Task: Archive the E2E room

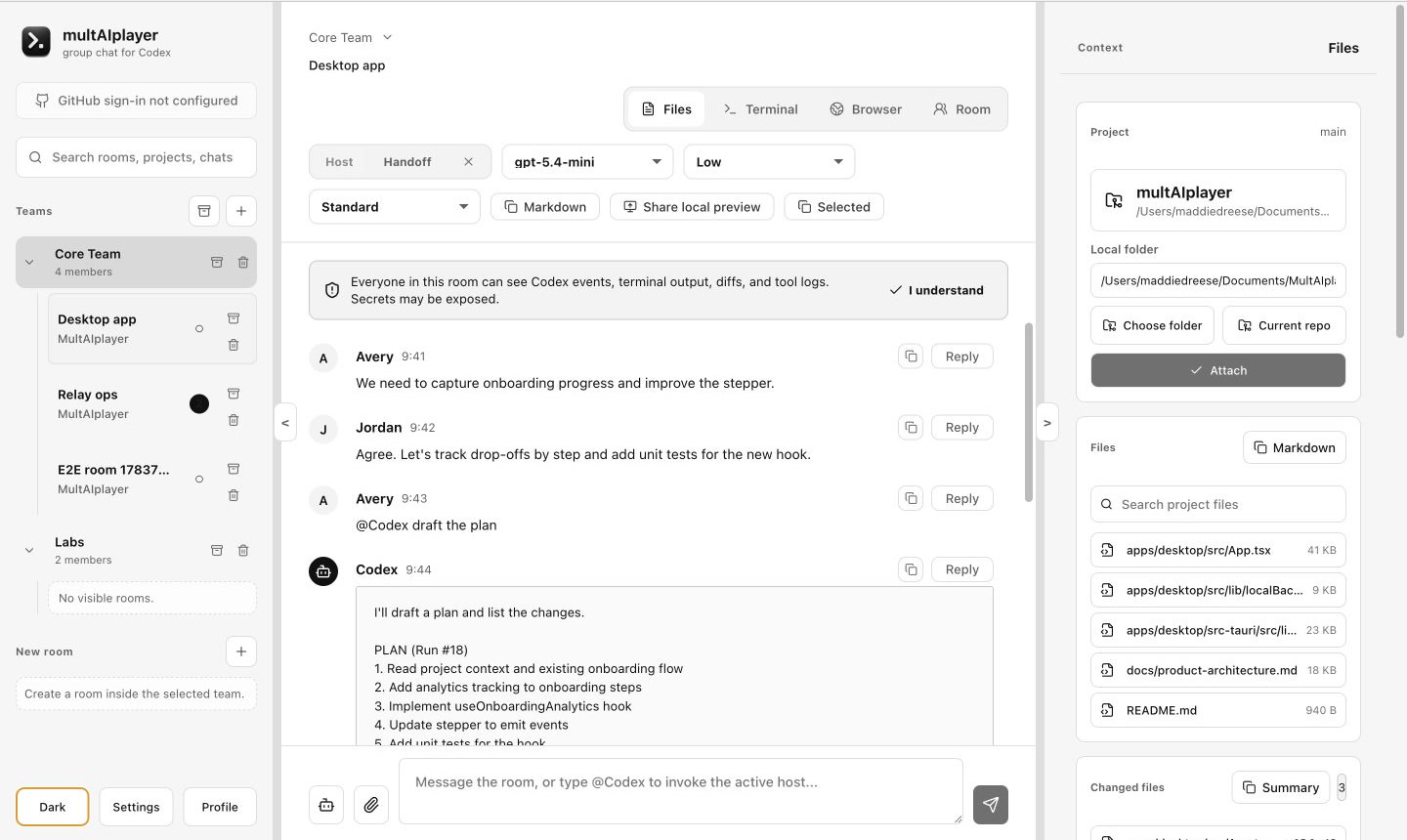Action: (234, 469)
